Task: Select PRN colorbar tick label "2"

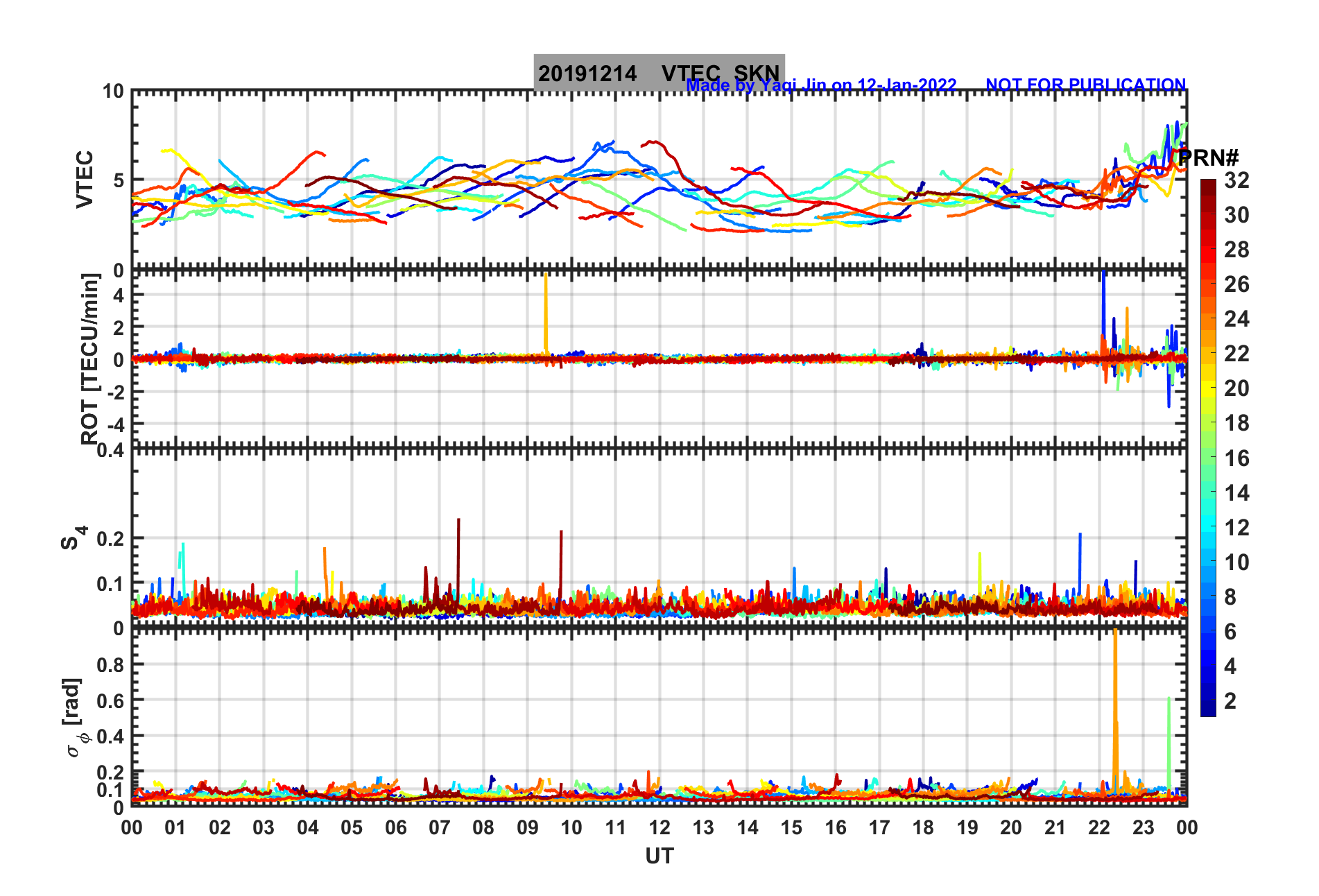Action: [x=1230, y=701]
